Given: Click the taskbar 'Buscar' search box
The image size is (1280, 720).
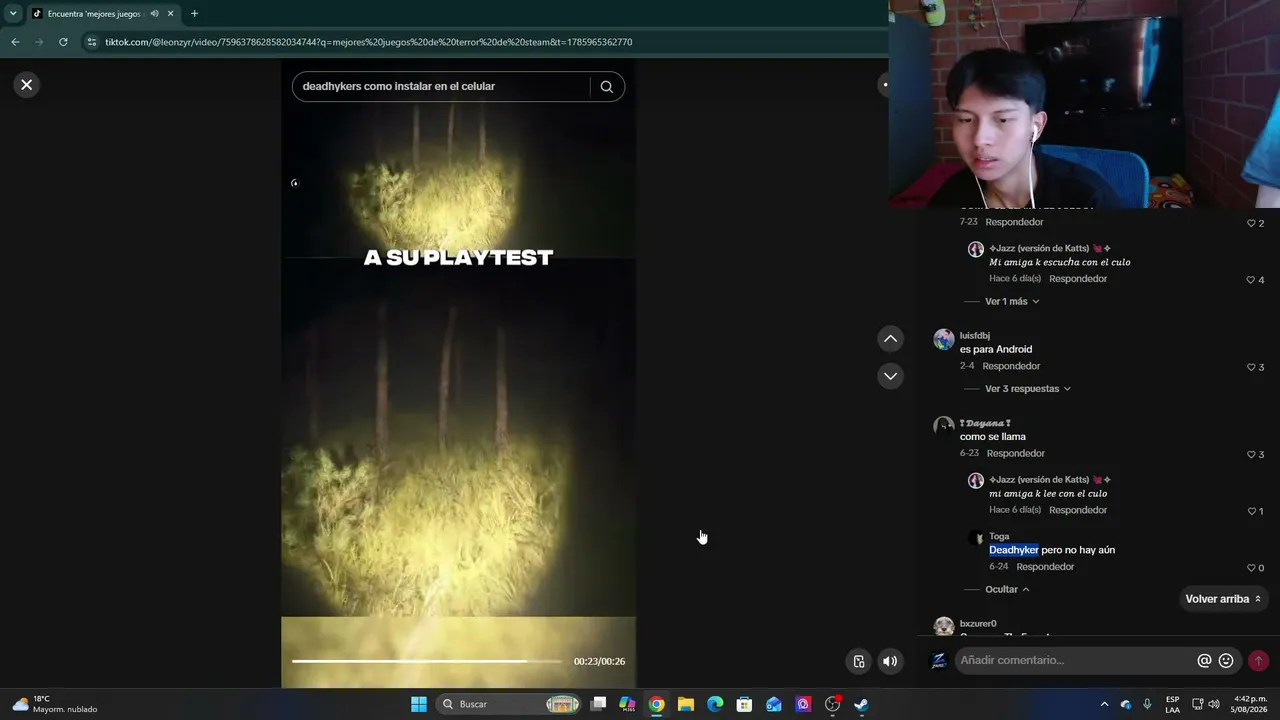Looking at the screenshot, I should coord(510,704).
